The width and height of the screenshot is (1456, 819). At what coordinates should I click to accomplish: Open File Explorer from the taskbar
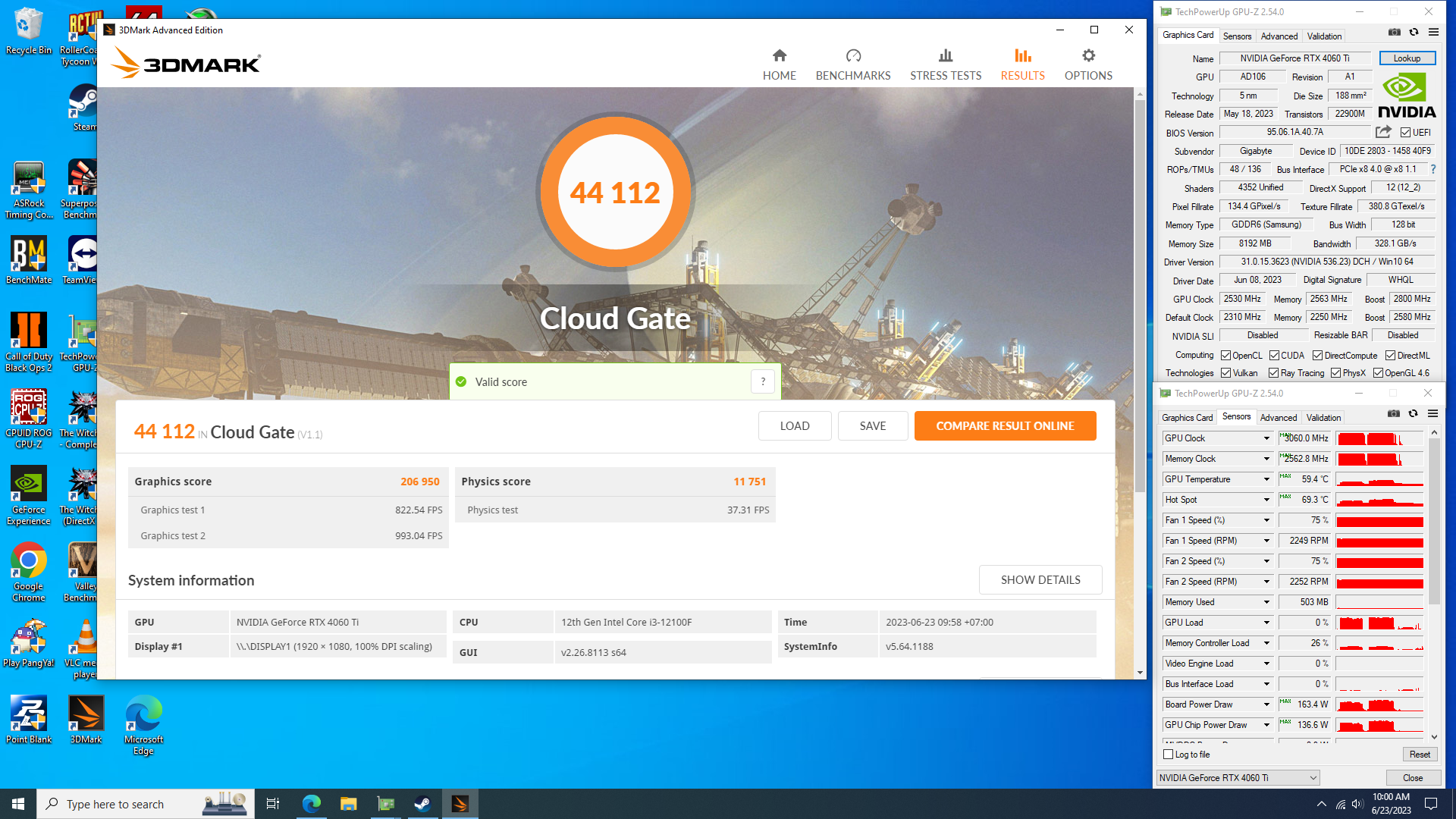click(x=348, y=804)
